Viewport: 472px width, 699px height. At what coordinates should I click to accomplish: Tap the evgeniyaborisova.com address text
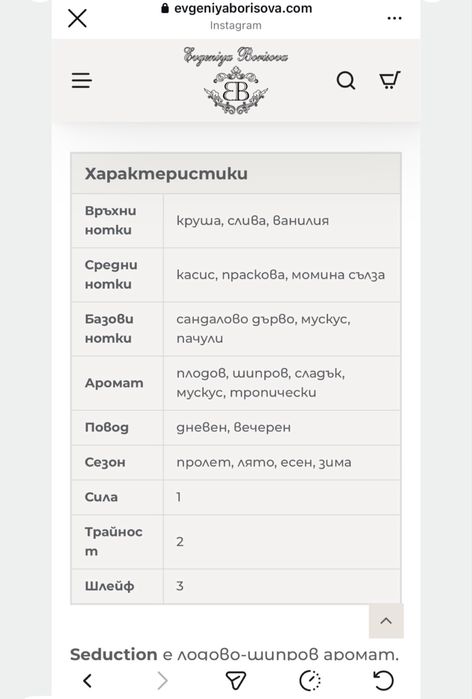click(243, 8)
